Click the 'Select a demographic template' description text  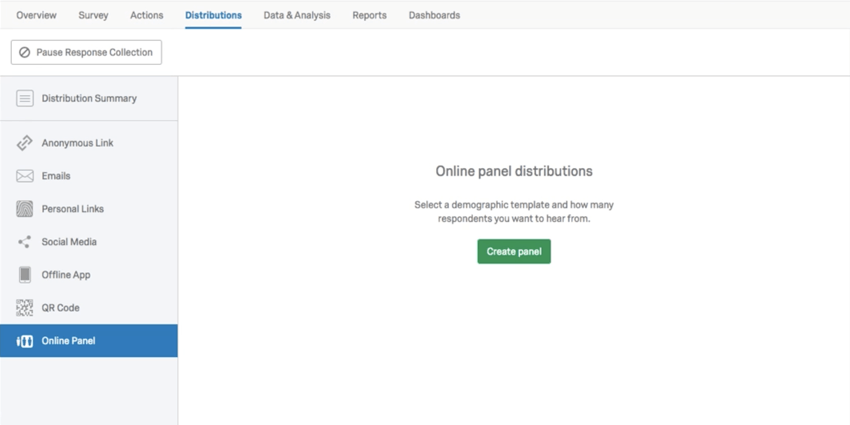(x=514, y=212)
